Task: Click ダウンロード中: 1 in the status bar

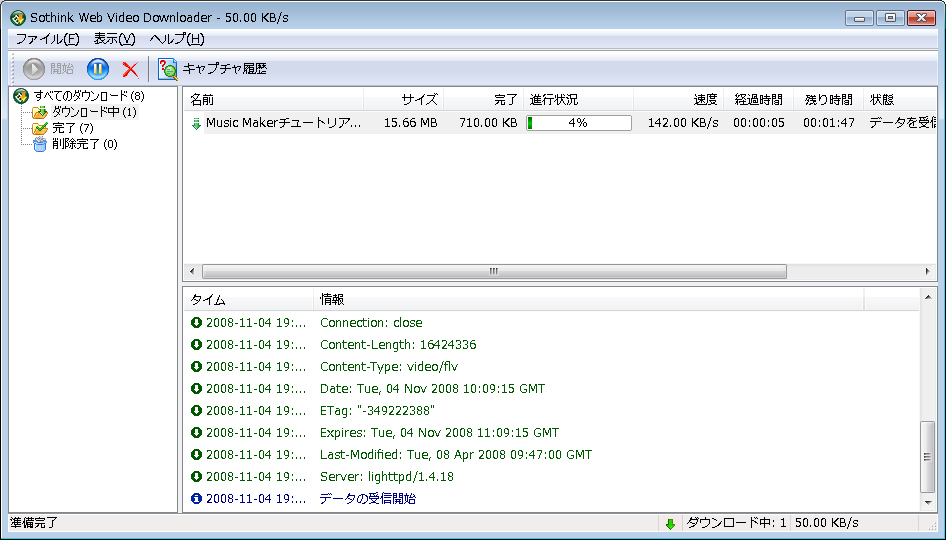Action: coord(736,523)
